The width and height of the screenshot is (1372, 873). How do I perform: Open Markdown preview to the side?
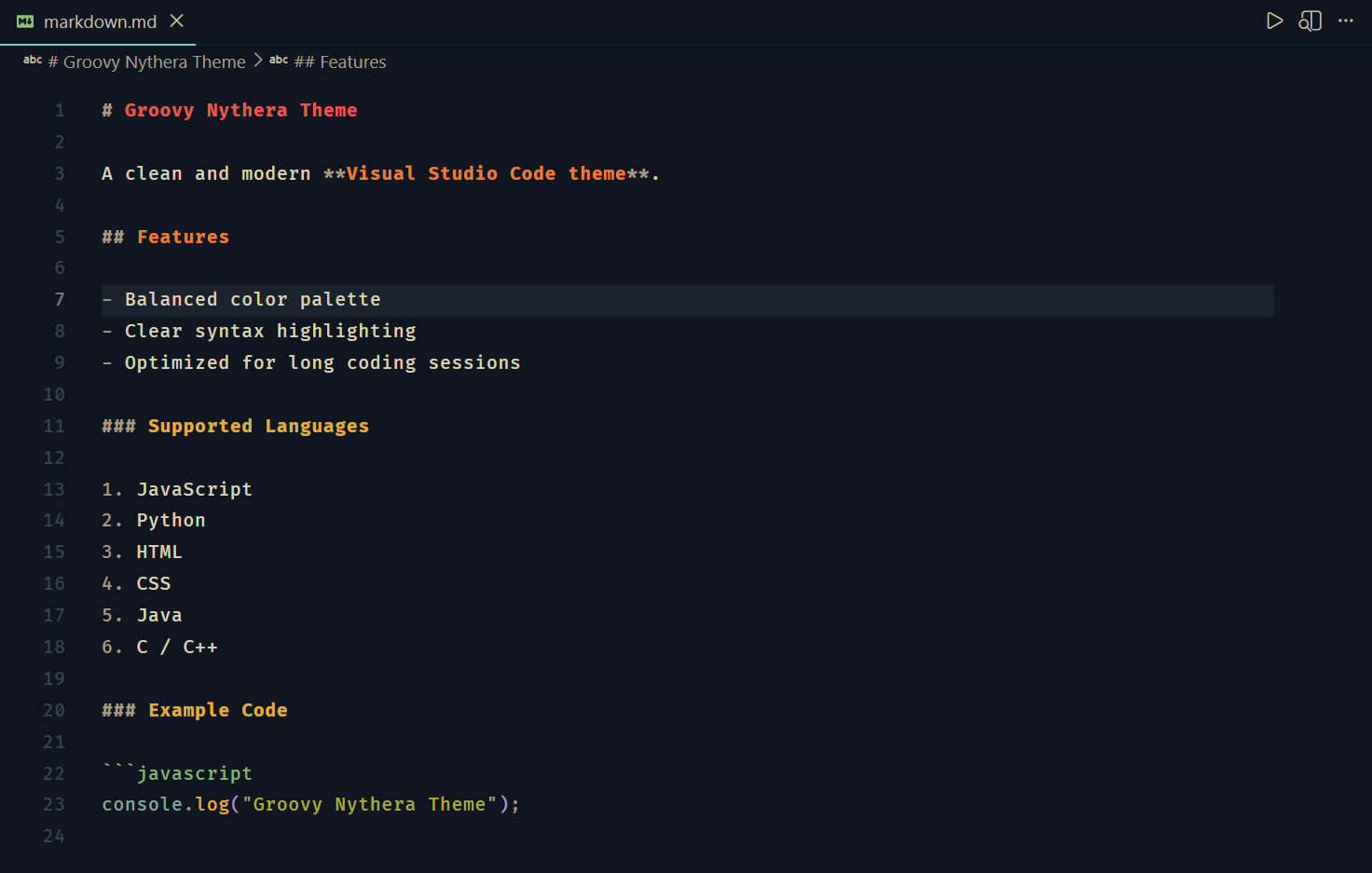pos(1310,20)
